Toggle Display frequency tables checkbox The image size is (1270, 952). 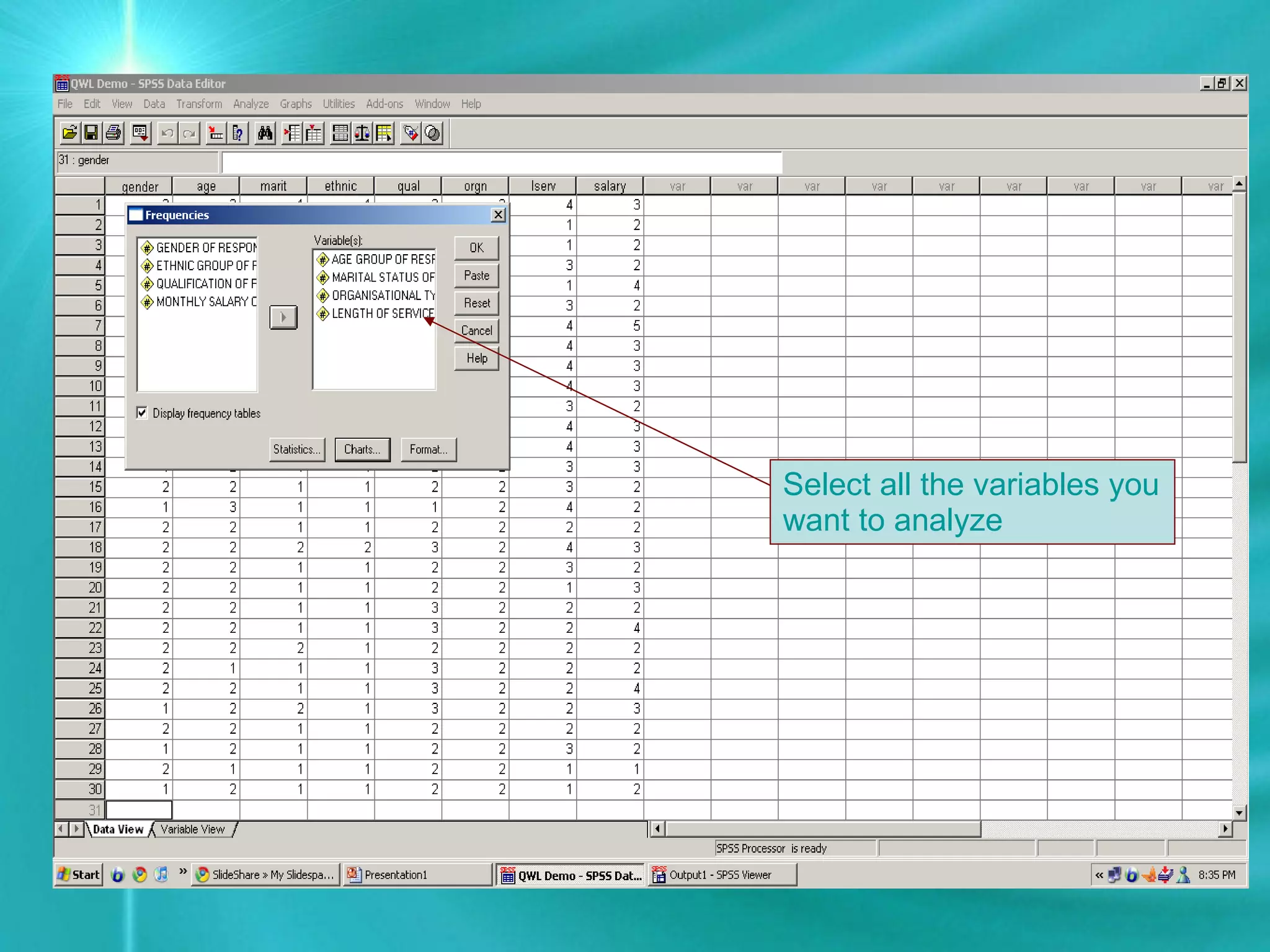[x=142, y=413]
